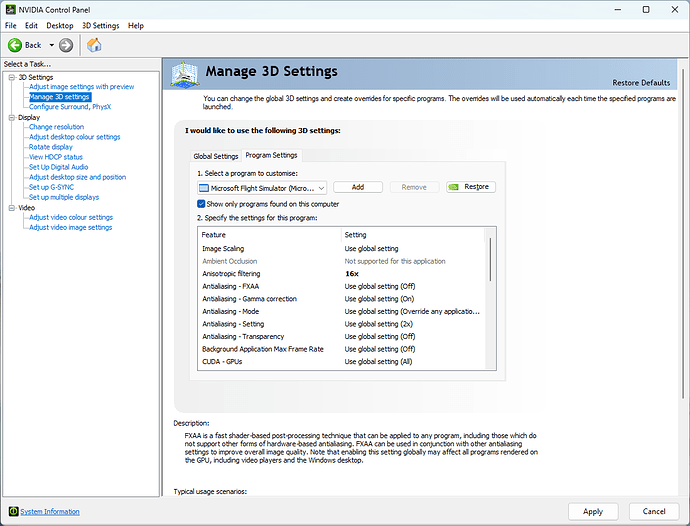Open the Back history dropdown arrow
690x526 pixels.
[x=51, y=45]
